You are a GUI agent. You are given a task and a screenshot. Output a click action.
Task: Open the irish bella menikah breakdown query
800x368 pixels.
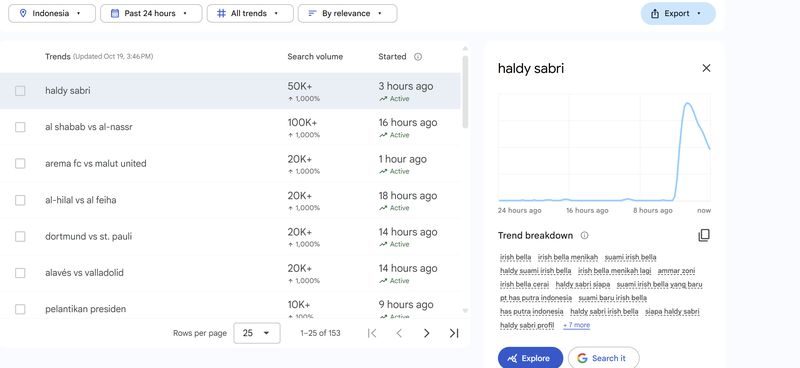point(567,257)
